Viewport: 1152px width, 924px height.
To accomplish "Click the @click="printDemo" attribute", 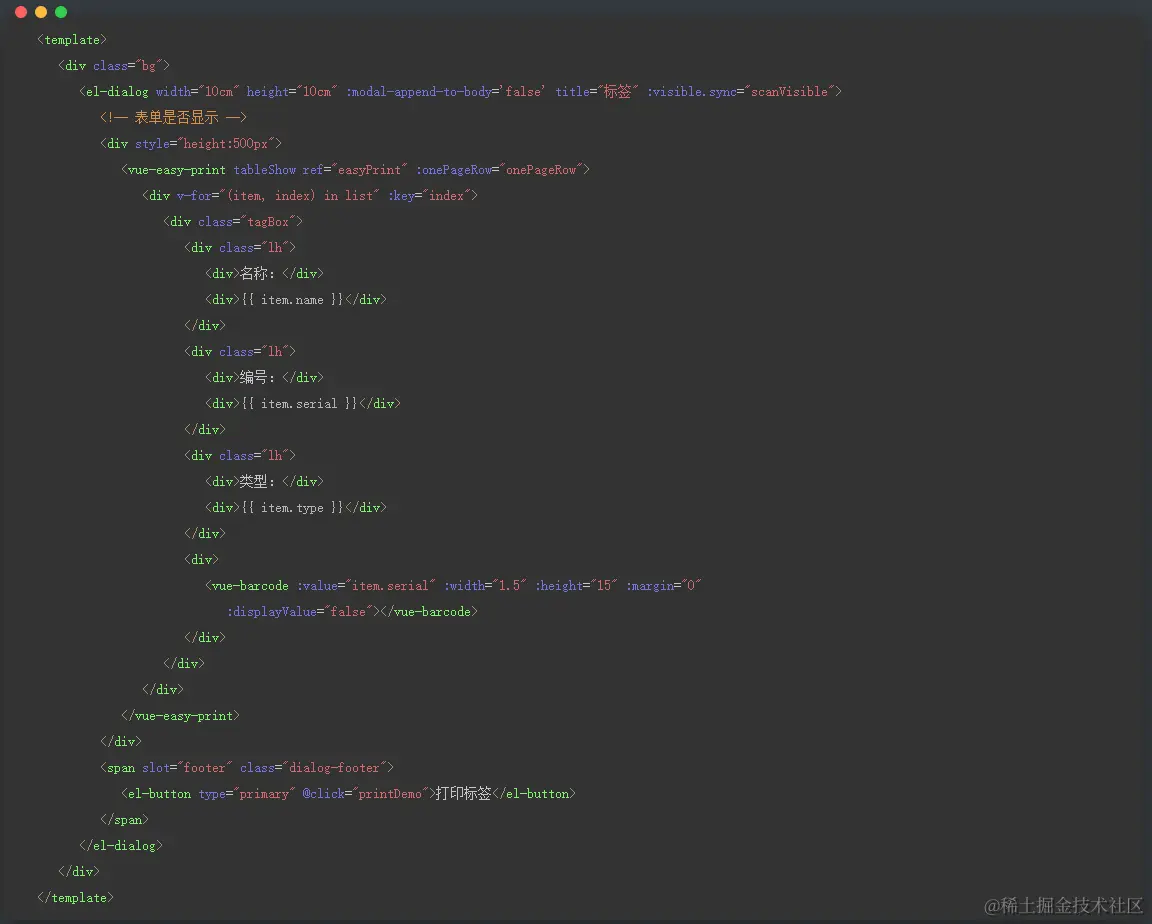I will coord(365,794).
